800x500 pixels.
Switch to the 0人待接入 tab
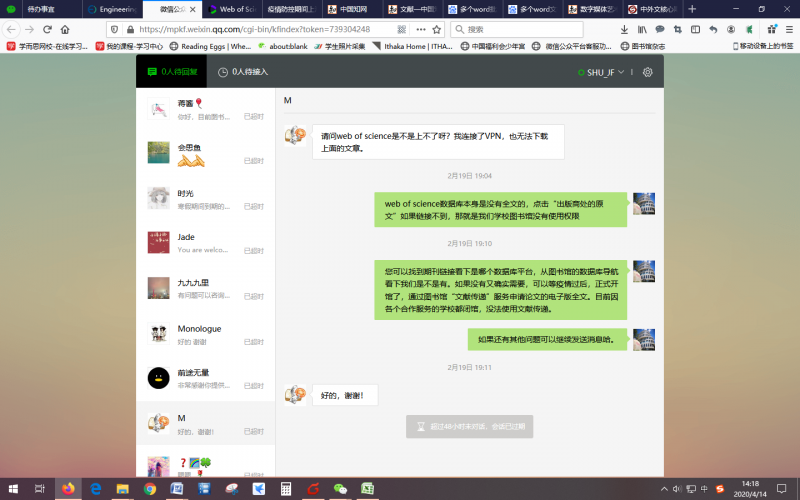point(242,72)
